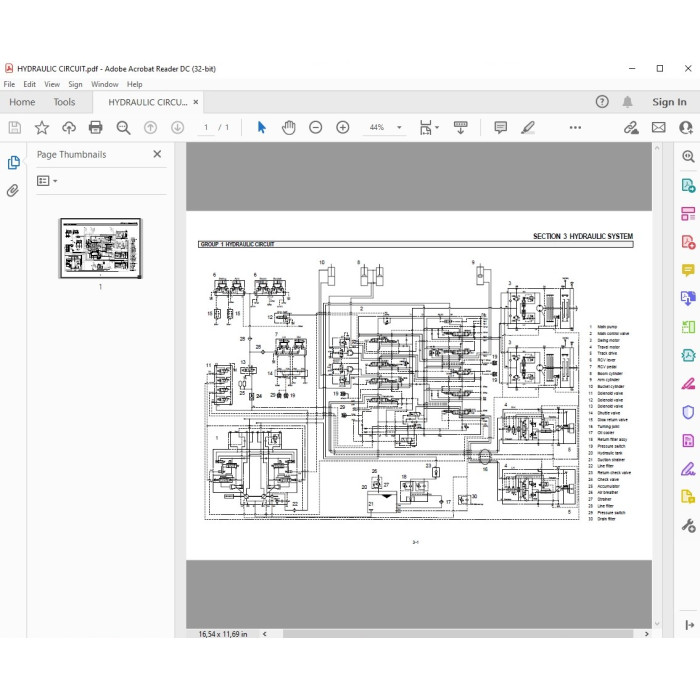
Task: Open Comment tool in right pane
Action: (x=688, y=270)
